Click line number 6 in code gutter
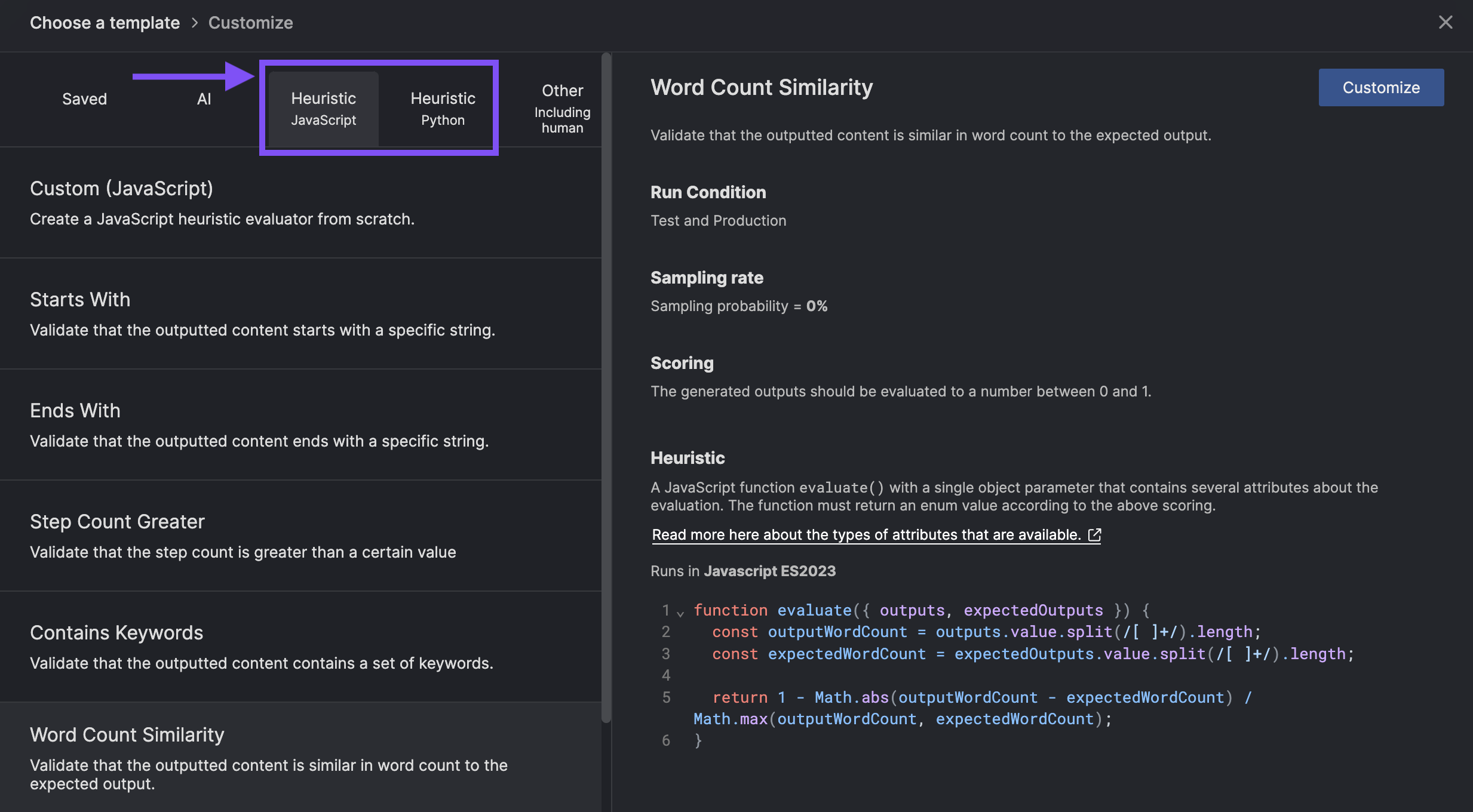 click(x=666, y=740)
